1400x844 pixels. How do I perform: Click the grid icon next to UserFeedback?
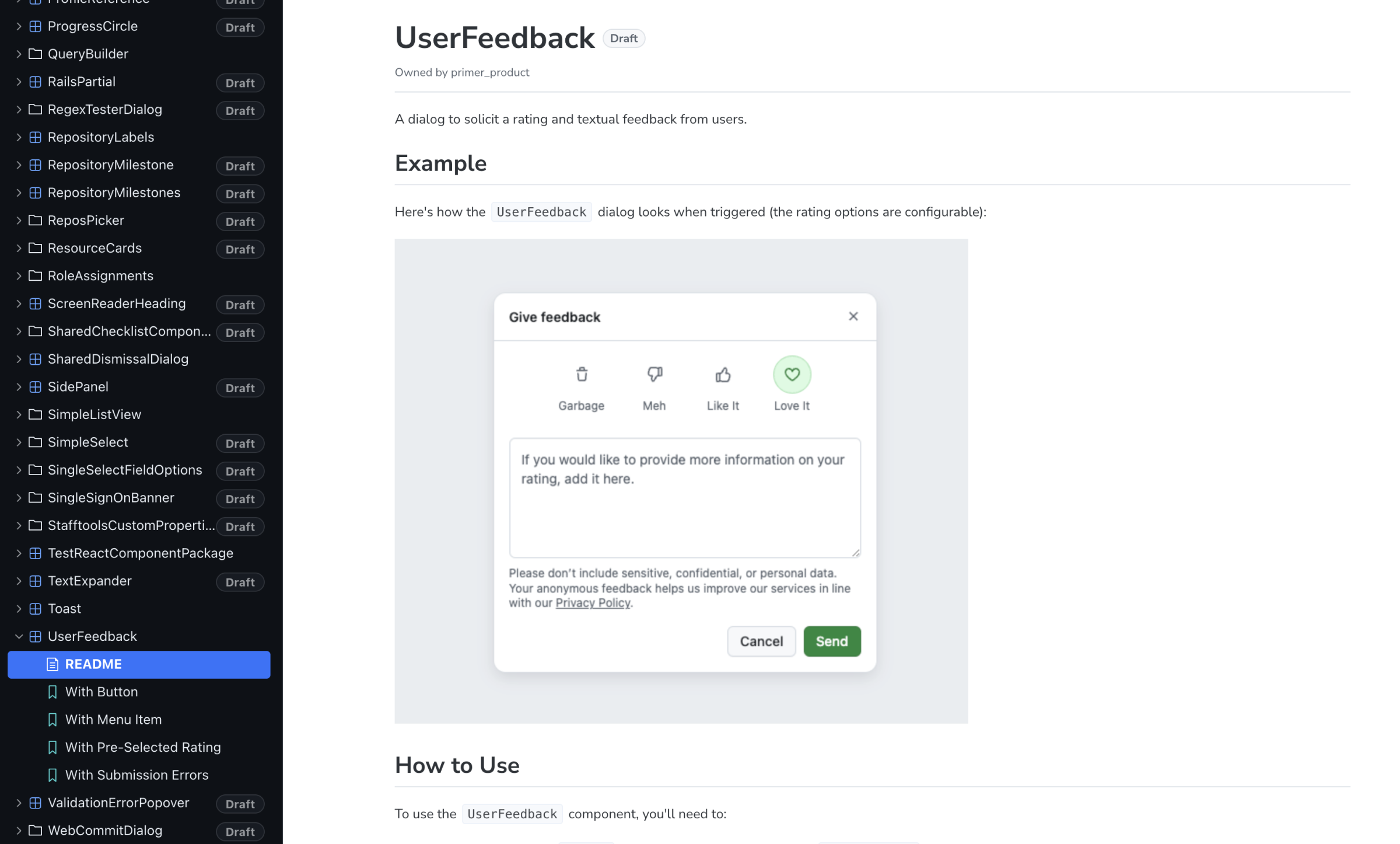point(35,636)
